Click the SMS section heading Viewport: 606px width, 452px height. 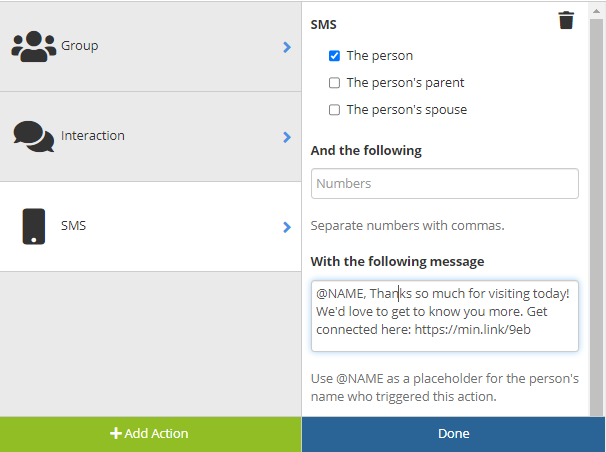point(324,23)
